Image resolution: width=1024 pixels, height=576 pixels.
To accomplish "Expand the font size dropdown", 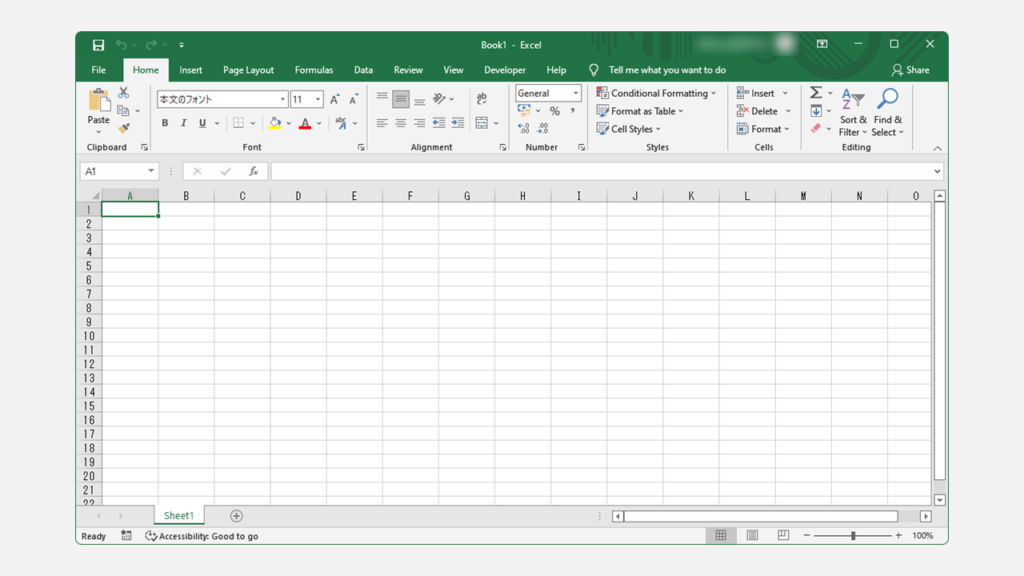I will point(318,99).
